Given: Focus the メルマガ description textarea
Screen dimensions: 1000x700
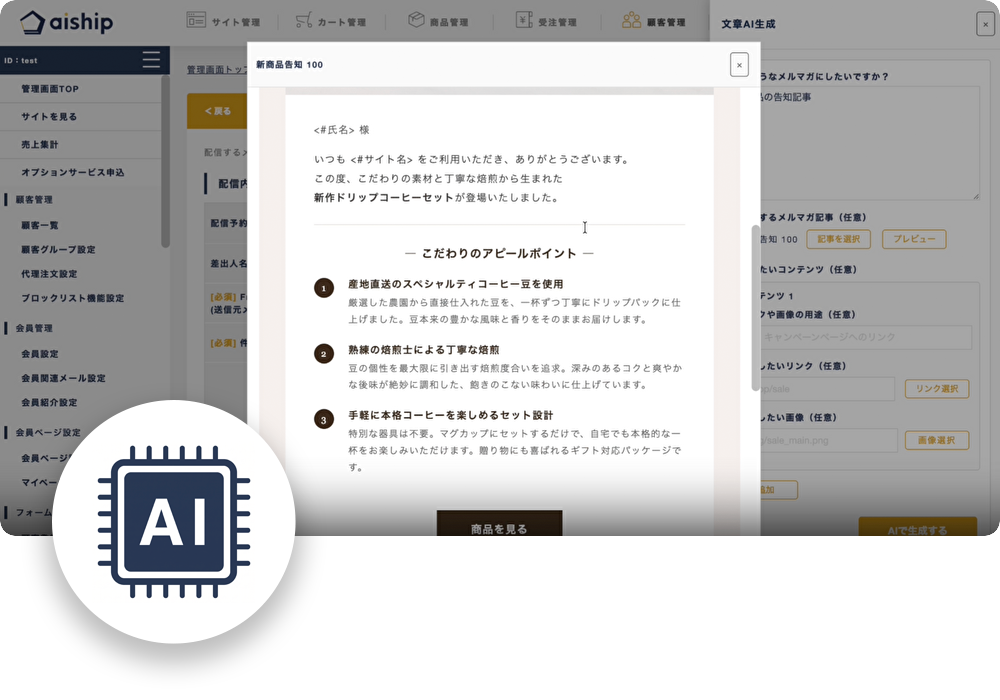Looking at the screenshot, I should (x=870, y=143).
